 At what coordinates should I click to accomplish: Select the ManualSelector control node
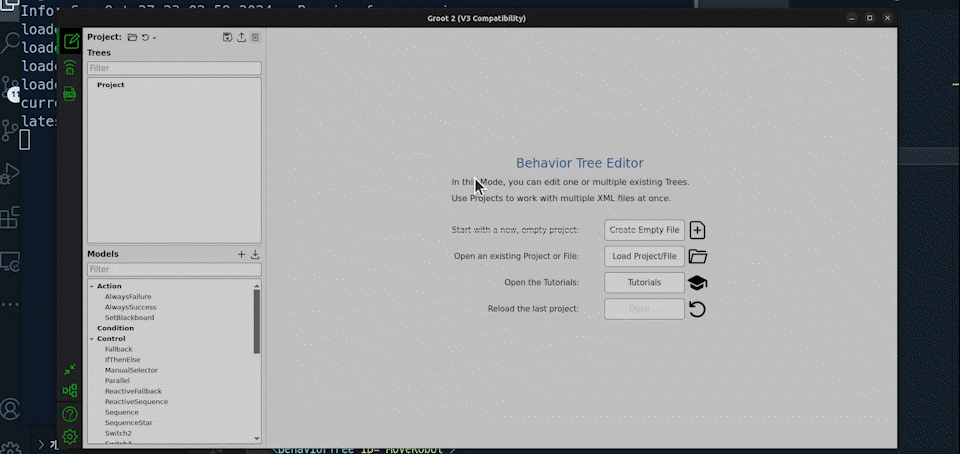coord(131,370)
